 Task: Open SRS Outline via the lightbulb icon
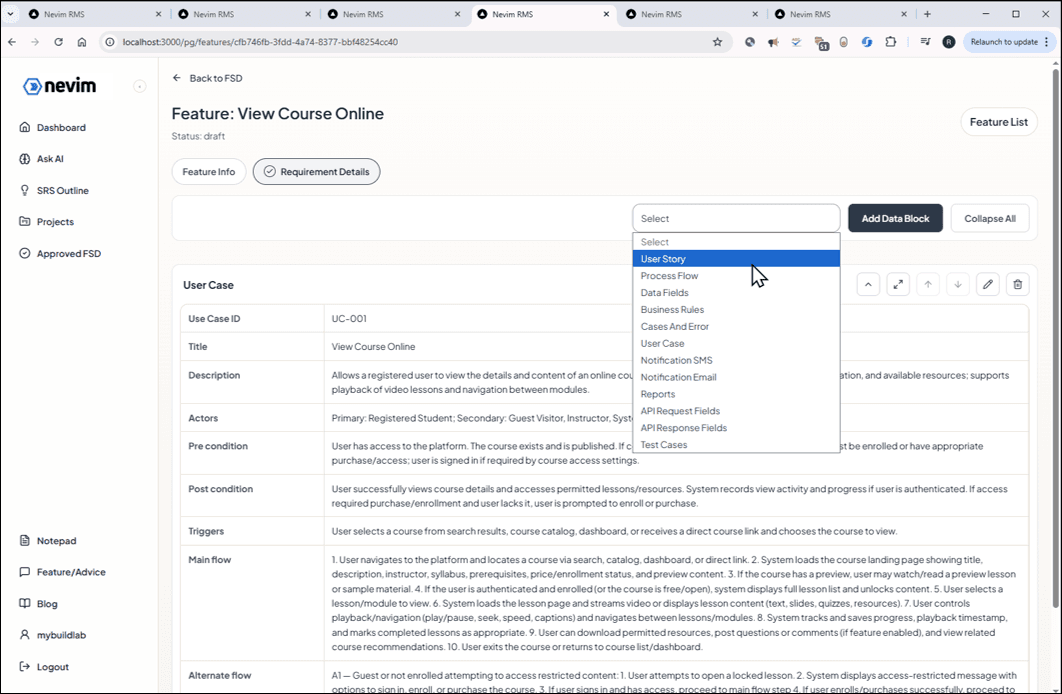click(x=64, y=190)
